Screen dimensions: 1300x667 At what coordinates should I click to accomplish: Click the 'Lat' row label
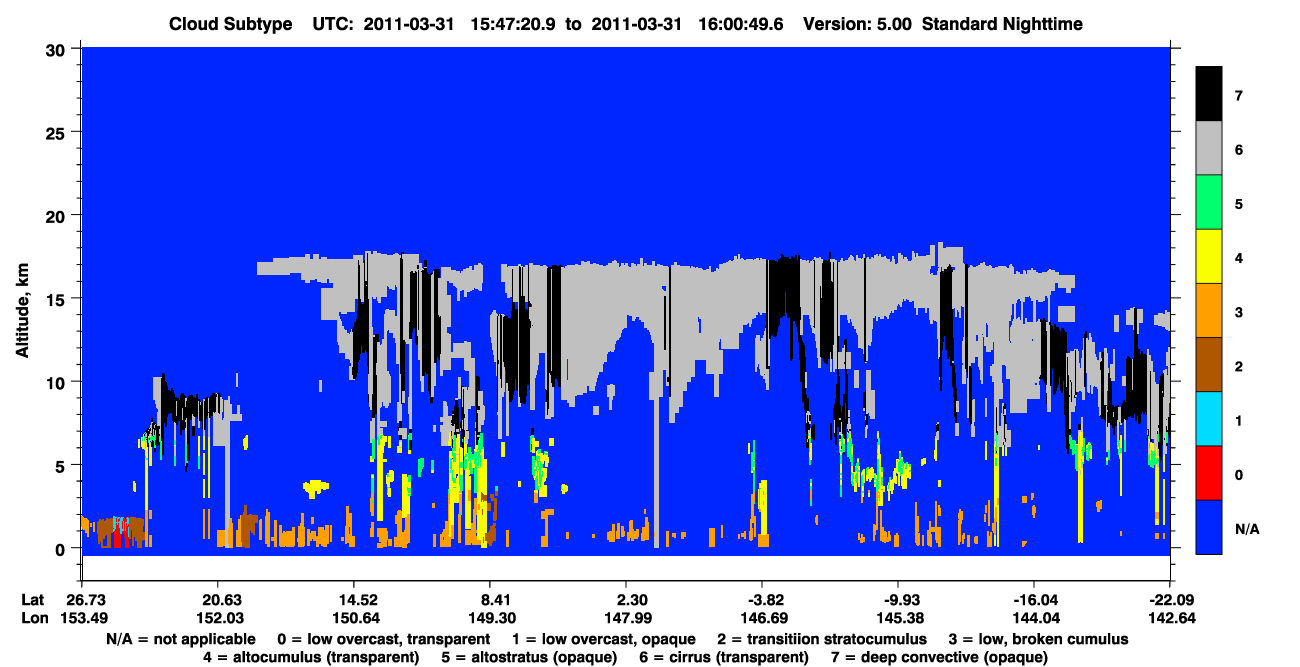click(x=33, y=600)
